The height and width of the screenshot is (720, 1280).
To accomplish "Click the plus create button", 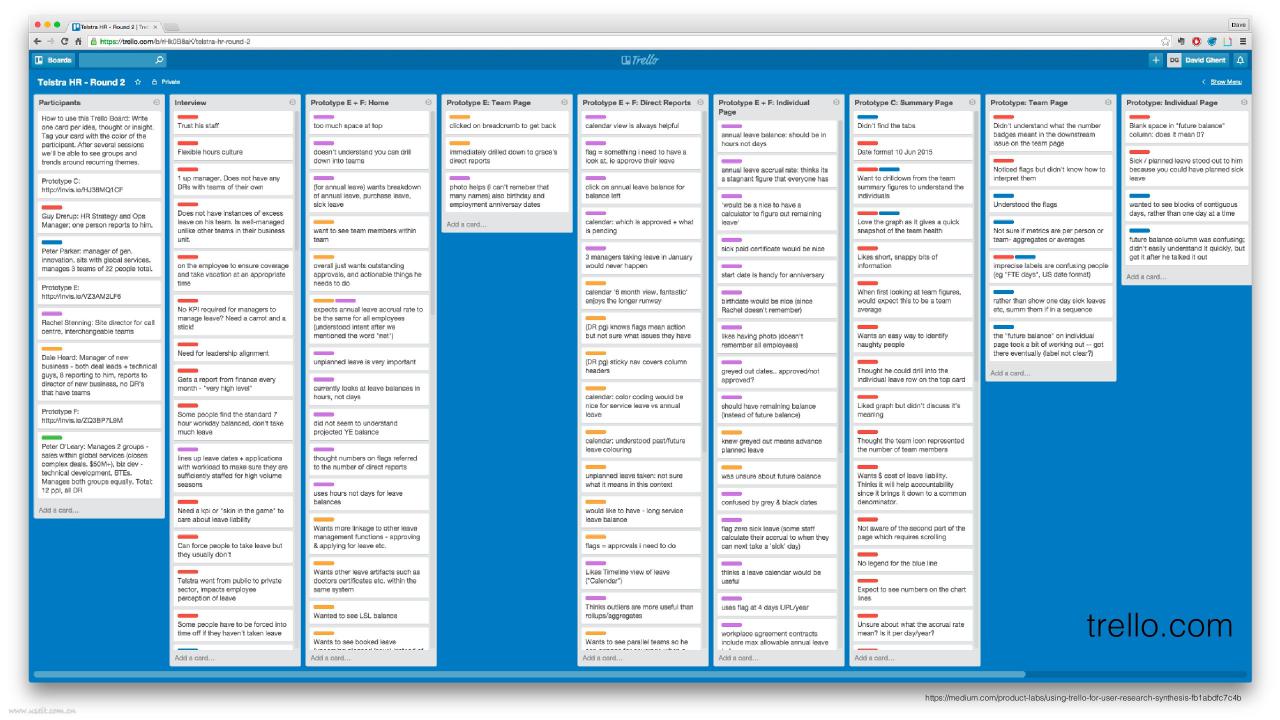I will (1156, 62).
